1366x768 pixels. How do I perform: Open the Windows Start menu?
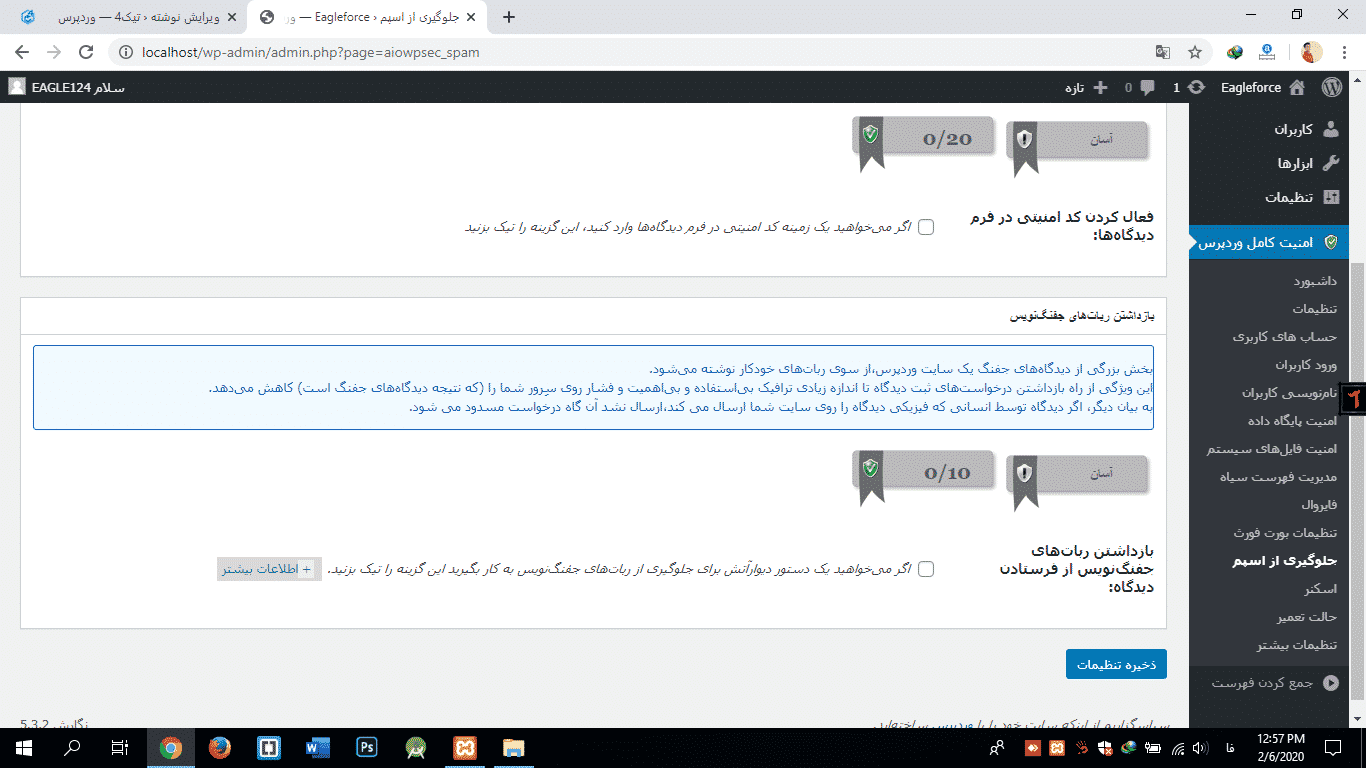pyautogui.click(x=23, y=748)
